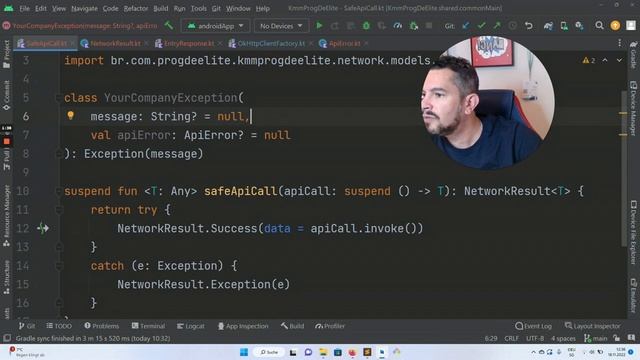
Task: Click the Git Commit checkmark icon
Action: click(x=481, y=26)
